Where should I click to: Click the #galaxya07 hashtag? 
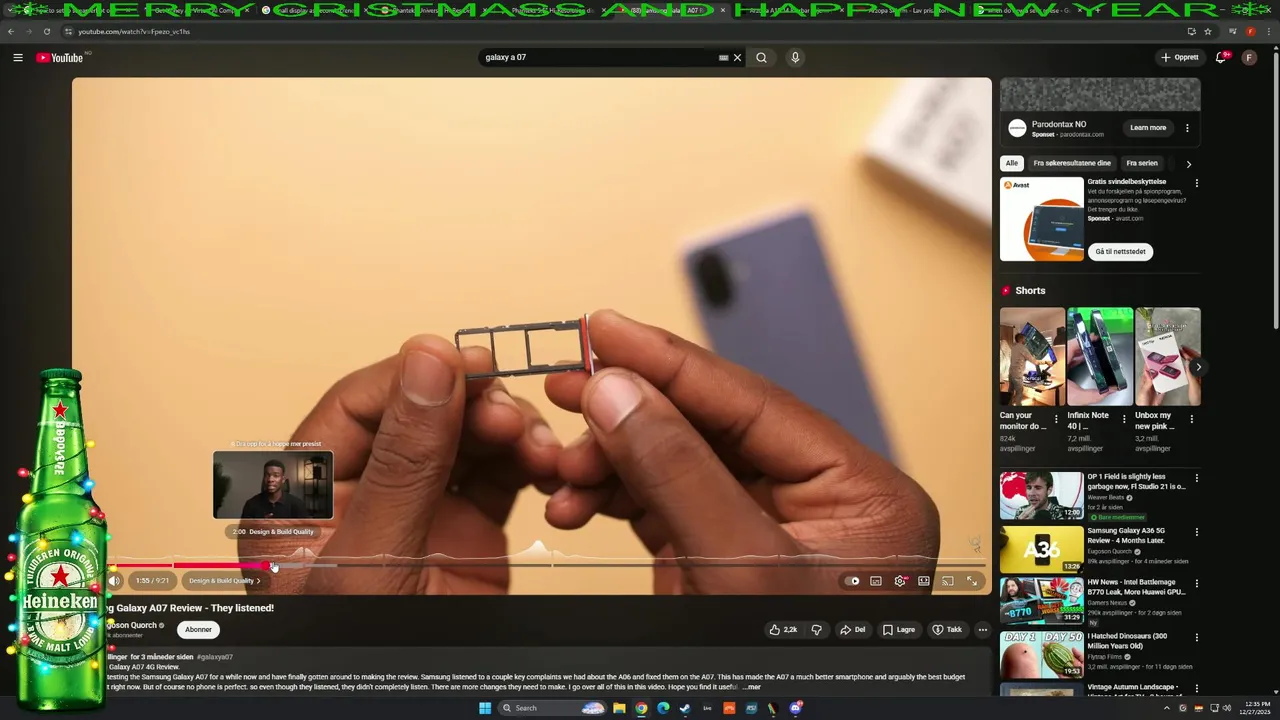point(215,657)
